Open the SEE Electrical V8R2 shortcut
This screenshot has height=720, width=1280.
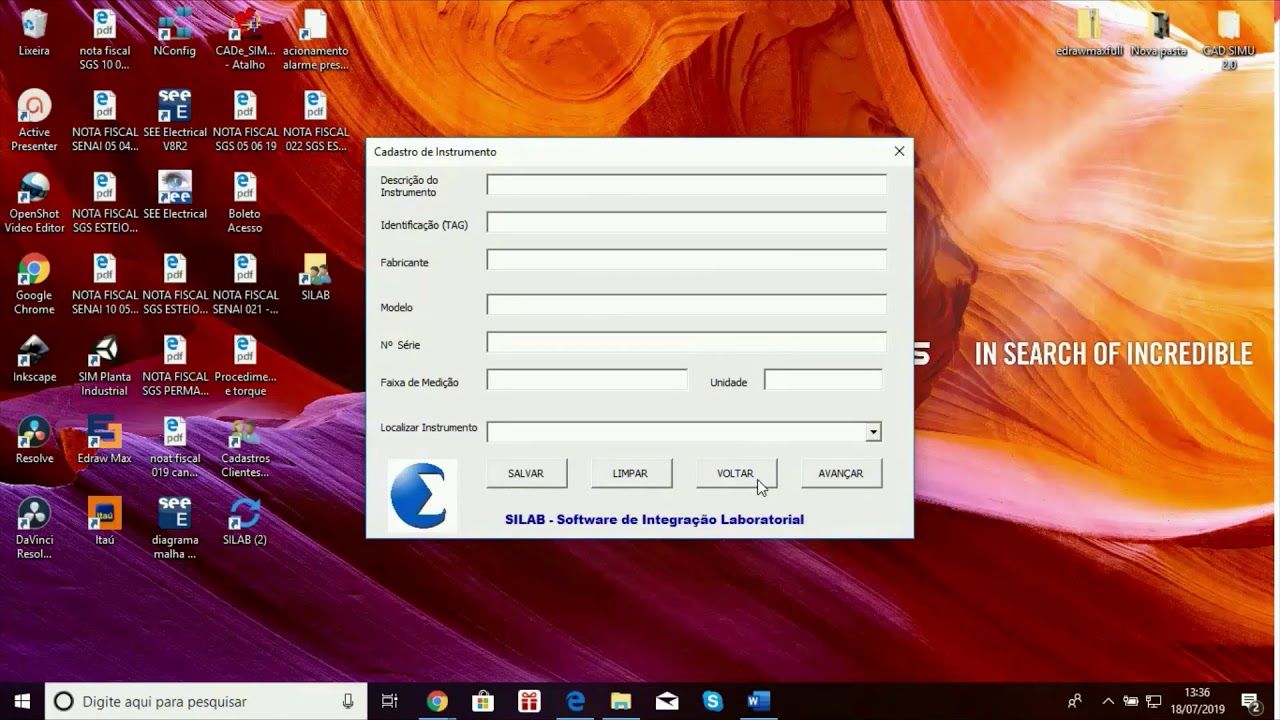click(175, 120)
